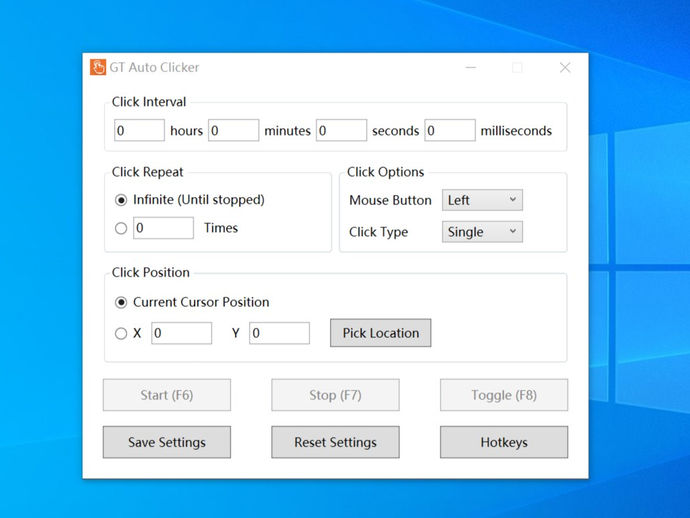Click the Y coordinate input field

coord(279,333)
